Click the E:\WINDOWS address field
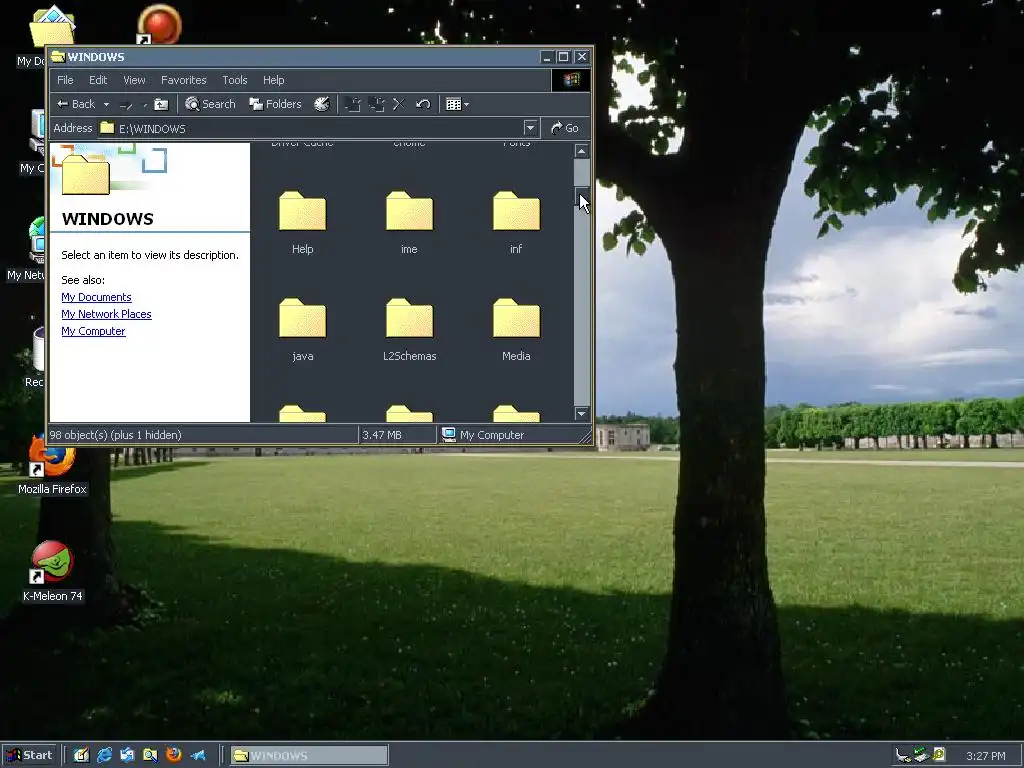The height and width of the screenshot is (768, 1024). tap(311, 128)
